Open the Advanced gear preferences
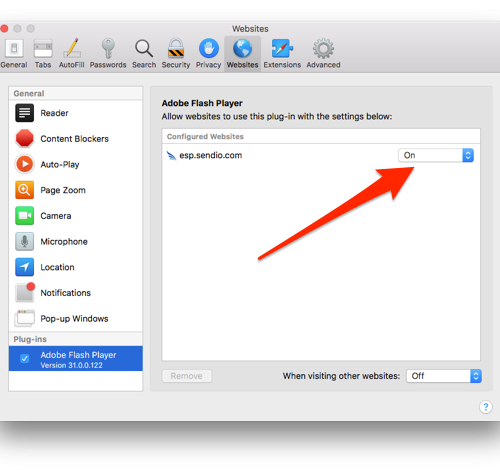 tap(323, 53)
